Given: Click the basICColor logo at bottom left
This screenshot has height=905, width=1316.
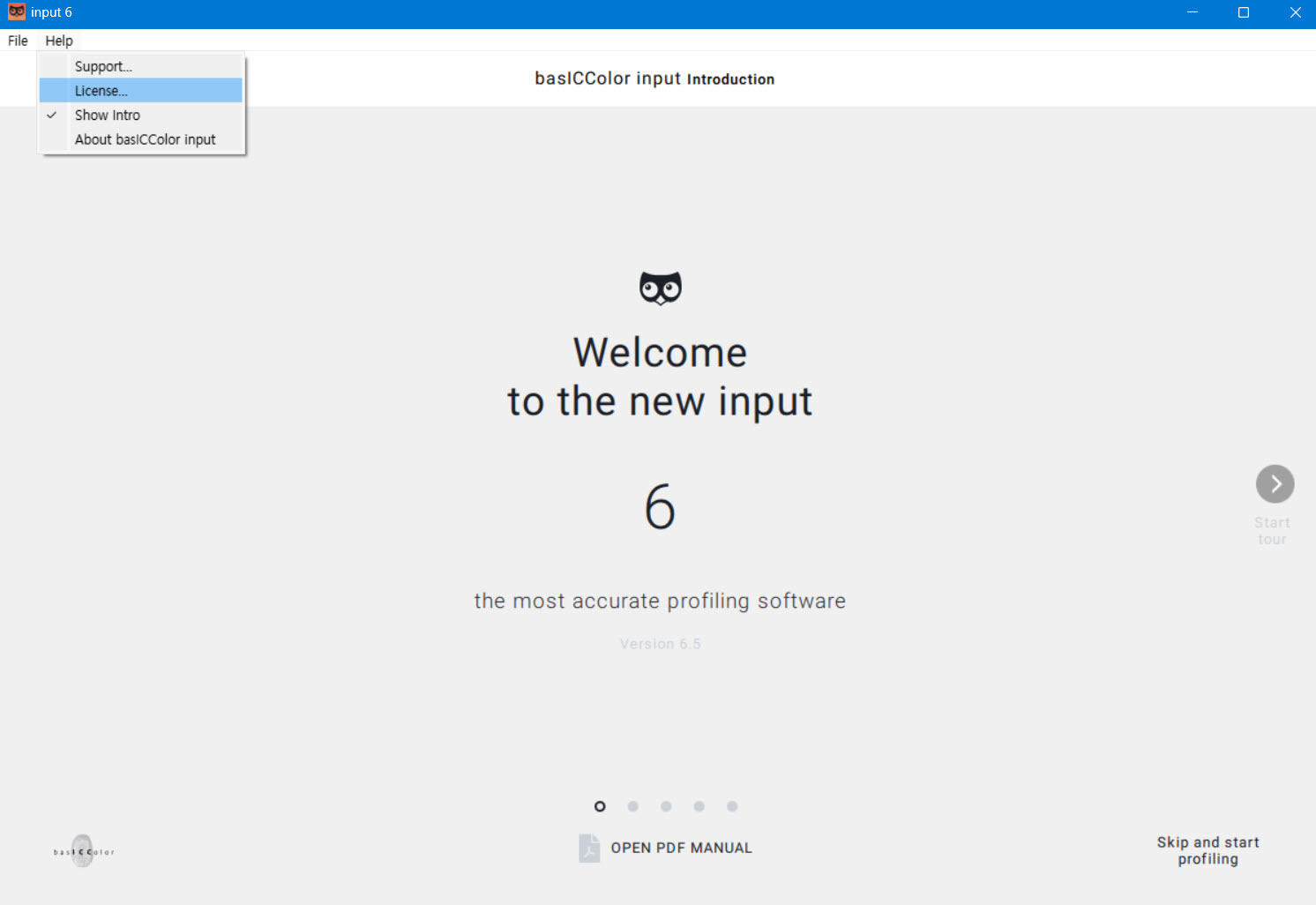Looking at the screenshot, I should pos(84,851).
